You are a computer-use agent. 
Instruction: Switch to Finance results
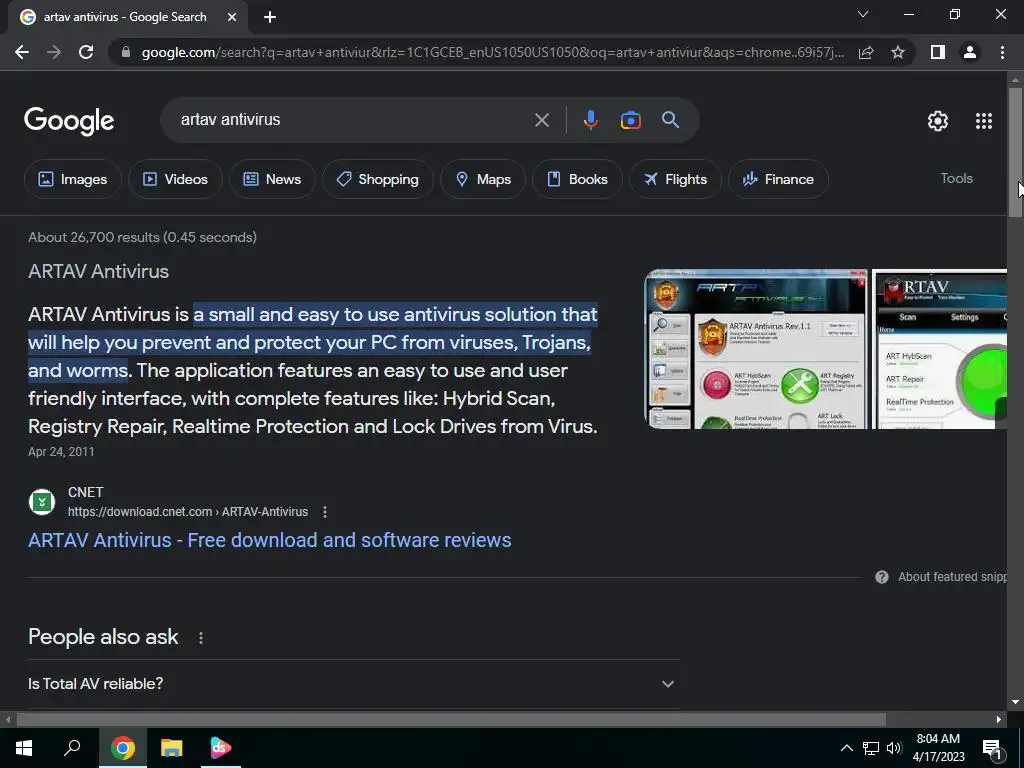point(778,179)
